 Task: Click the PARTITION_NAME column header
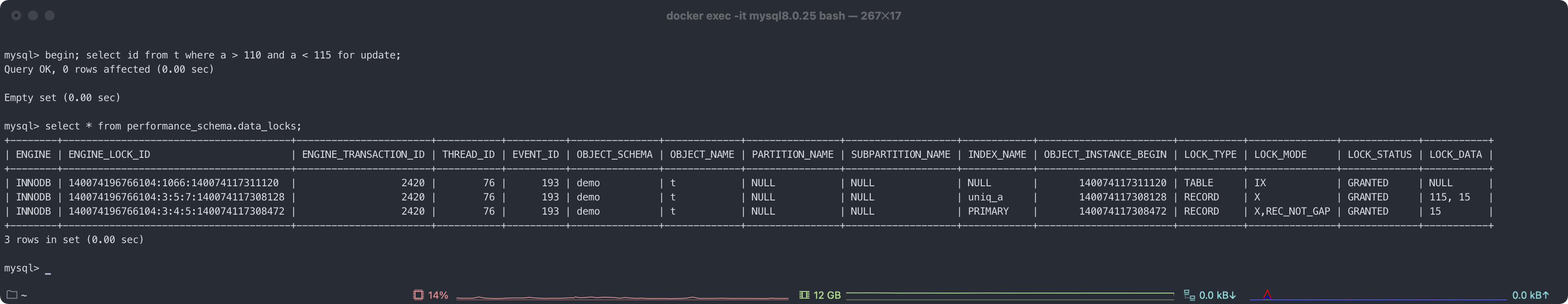pyautogui.click(x=792, y=154)
